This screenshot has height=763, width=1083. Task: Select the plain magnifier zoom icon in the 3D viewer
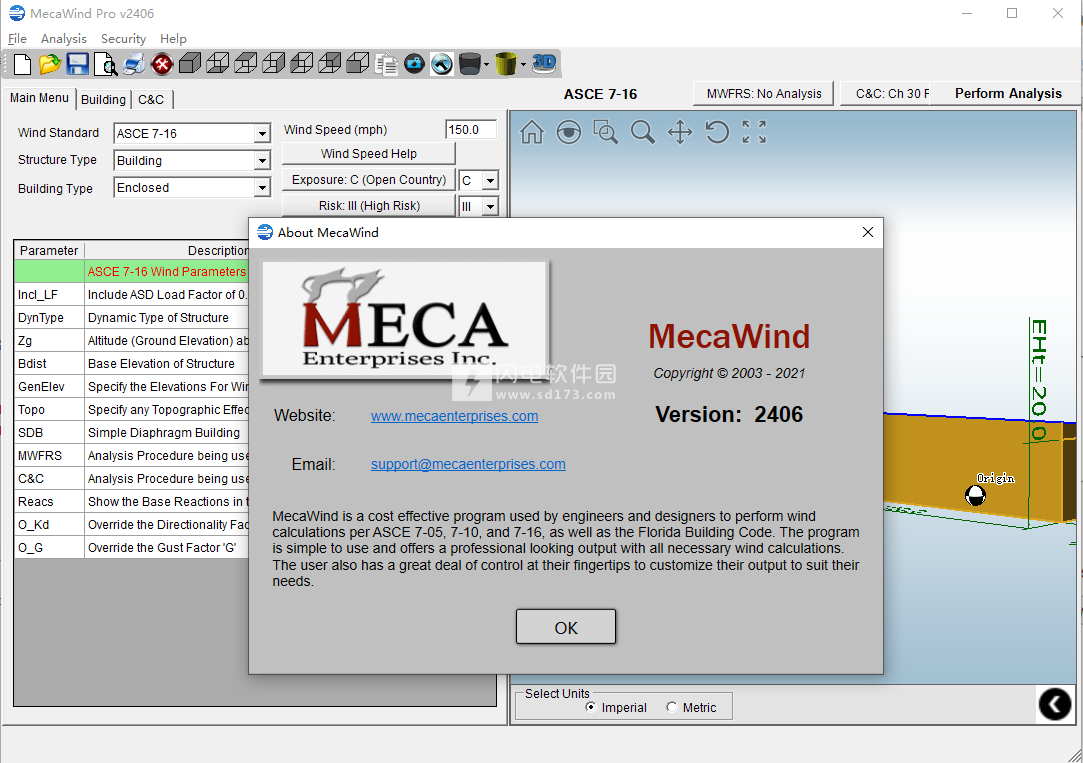click(643, 132)
